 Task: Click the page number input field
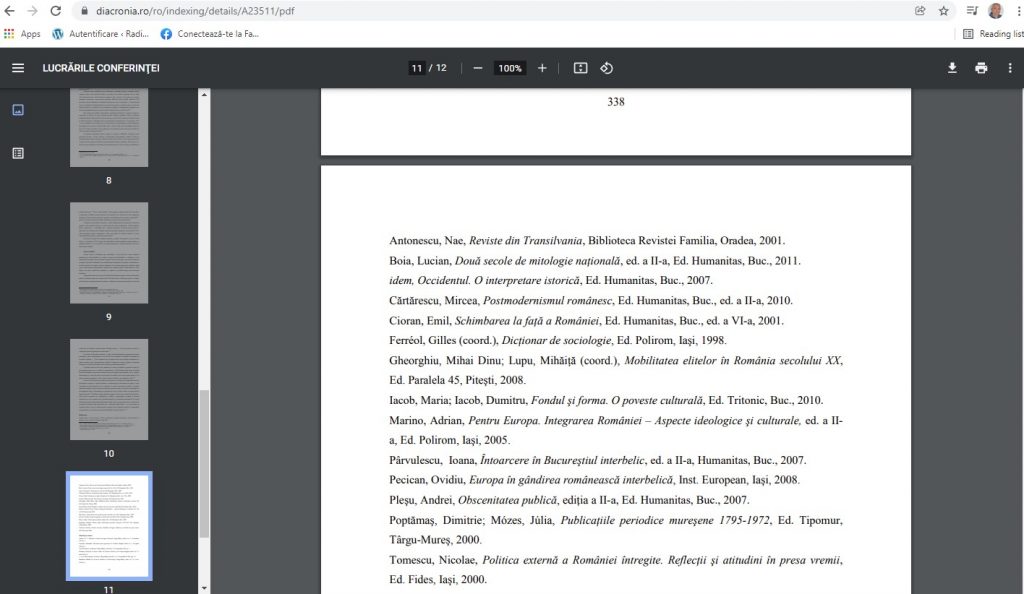pyautogui.click(x=416, y=68)
